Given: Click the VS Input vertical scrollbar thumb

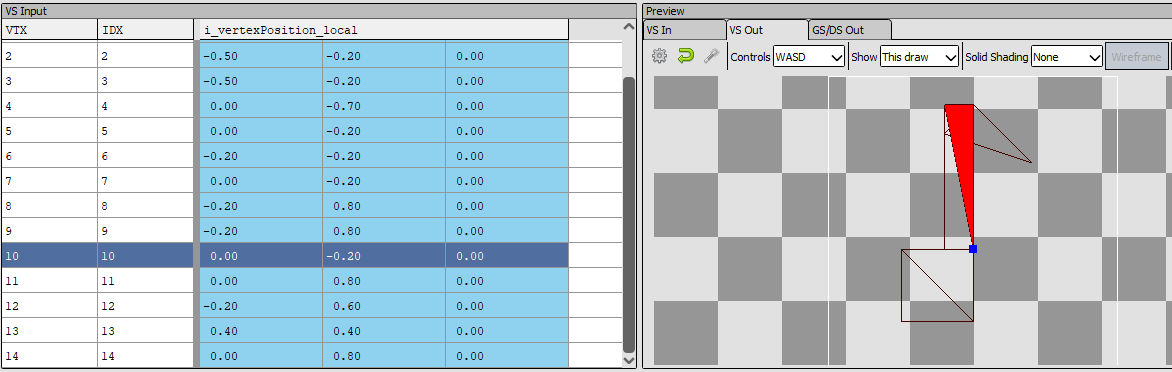Looking at the screenshot, I should (629, 214).
